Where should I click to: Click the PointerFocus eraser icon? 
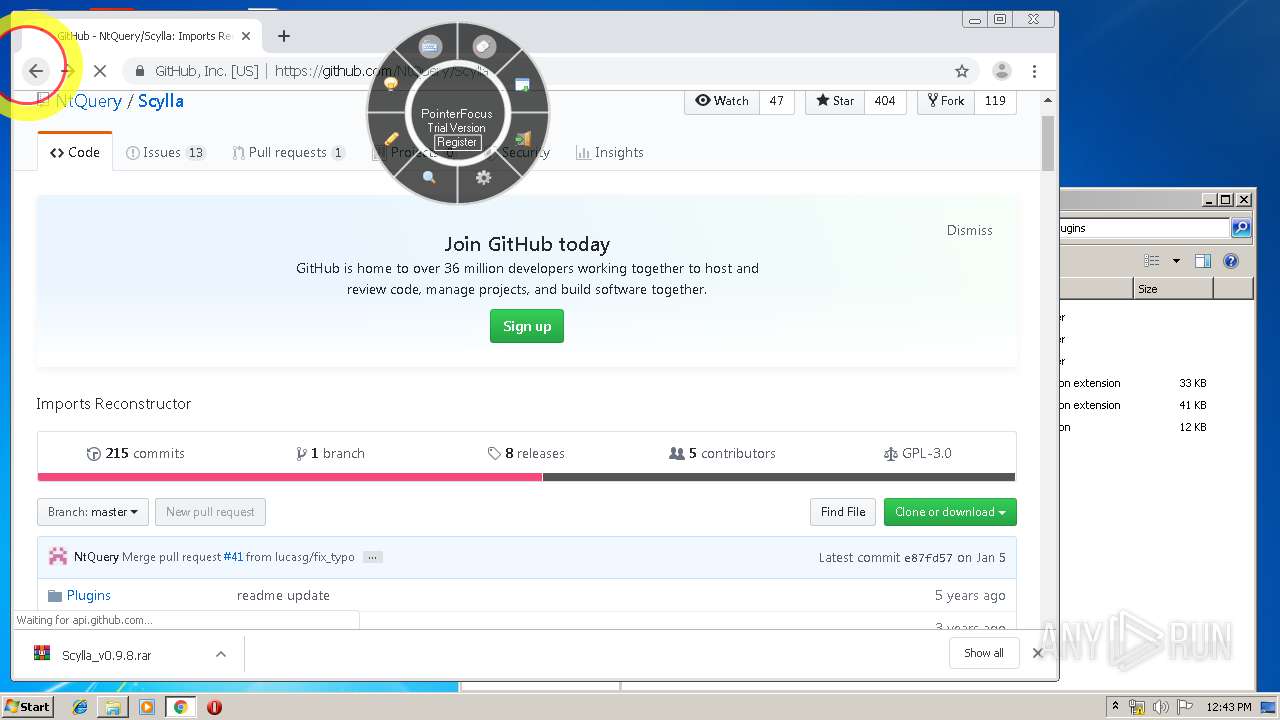pyautogui.click(x=484, y=46)
